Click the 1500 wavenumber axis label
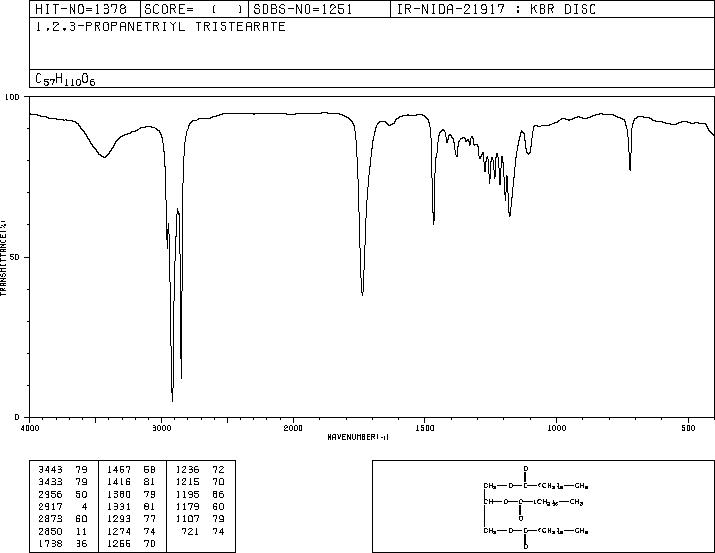Image resolution: width=715 pixels, height=553 pixels. point(425,428)
